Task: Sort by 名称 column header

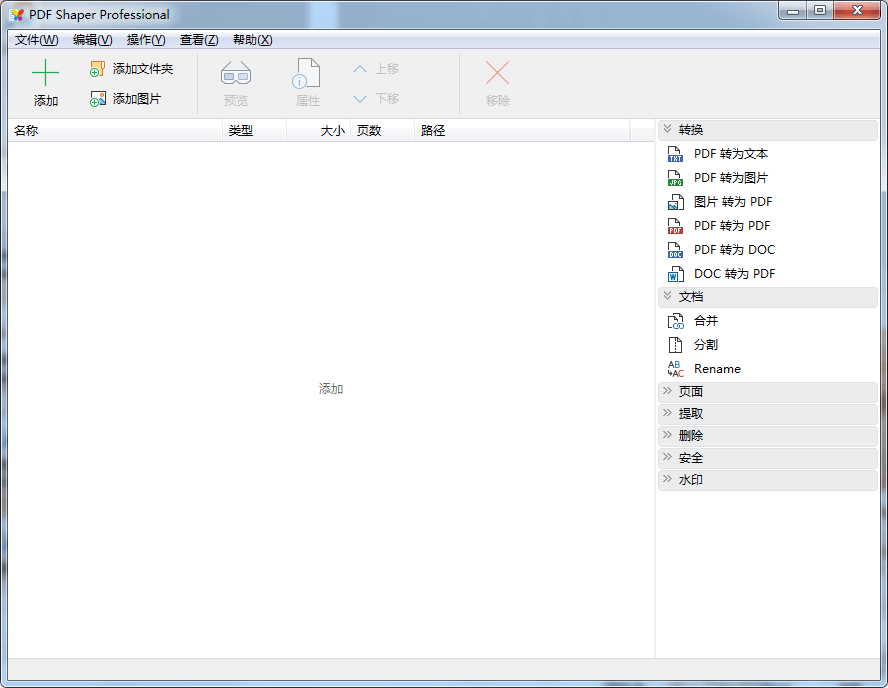Action: pos(116,131)
